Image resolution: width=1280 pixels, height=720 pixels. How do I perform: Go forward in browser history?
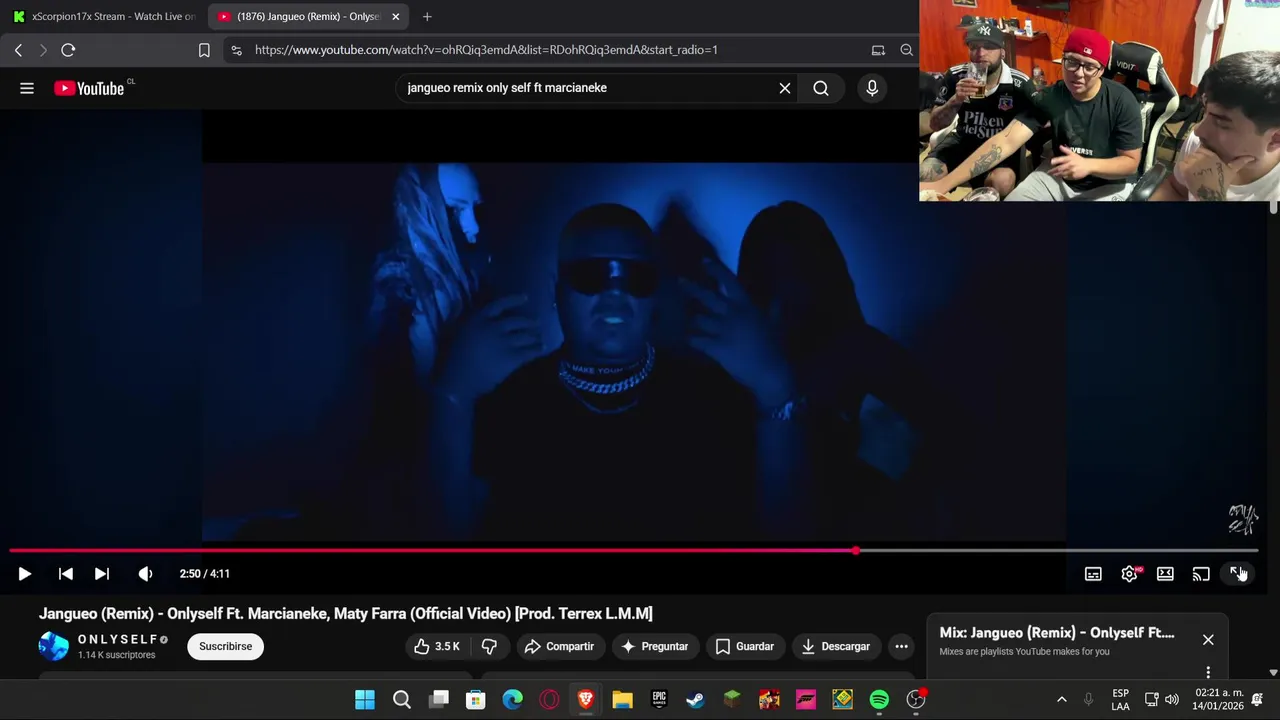43,50
